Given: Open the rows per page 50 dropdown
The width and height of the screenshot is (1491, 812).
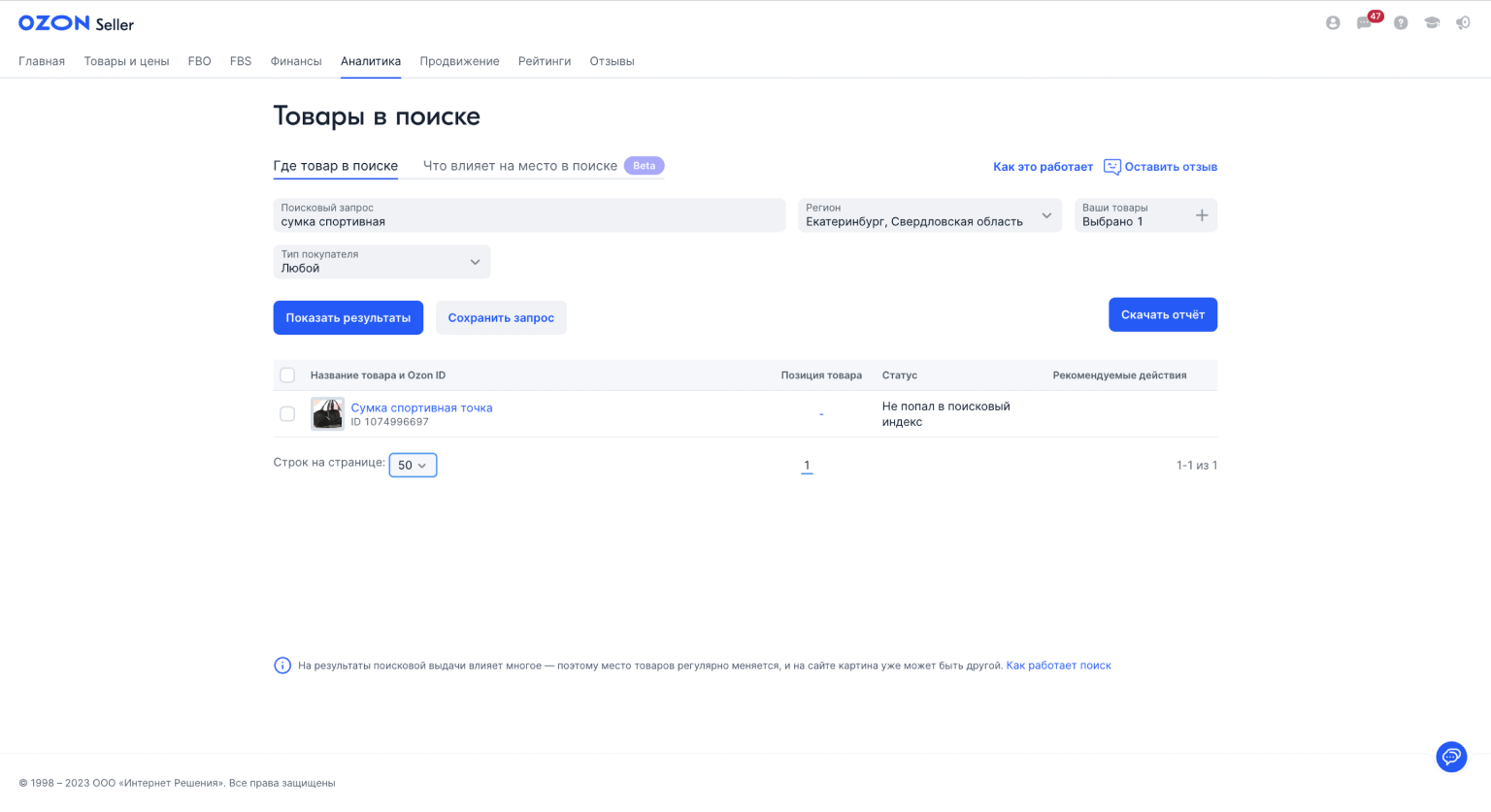Looking at the screenshot, I should pyautogui.click(x=413, y=466).
